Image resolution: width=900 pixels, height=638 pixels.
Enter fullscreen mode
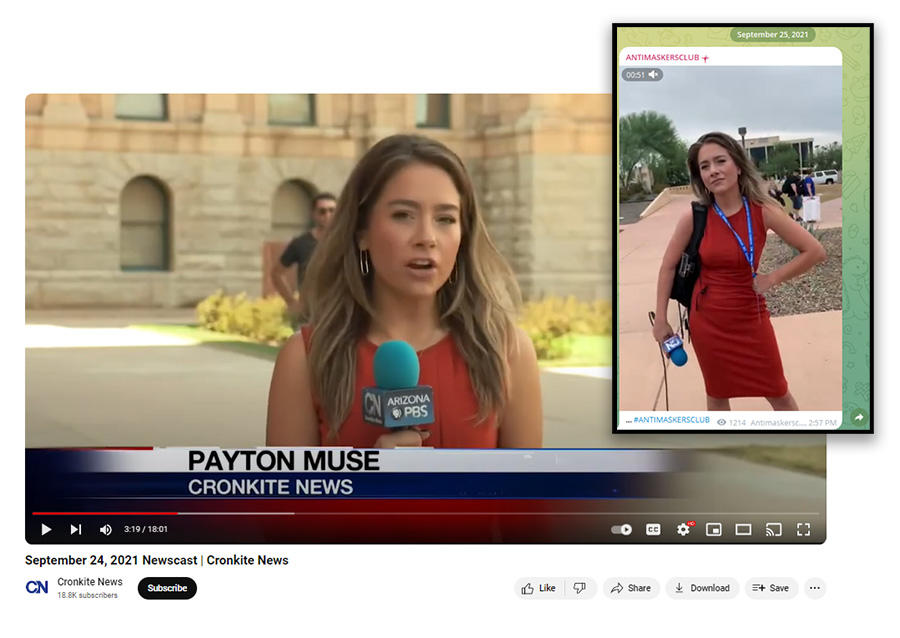803,530
